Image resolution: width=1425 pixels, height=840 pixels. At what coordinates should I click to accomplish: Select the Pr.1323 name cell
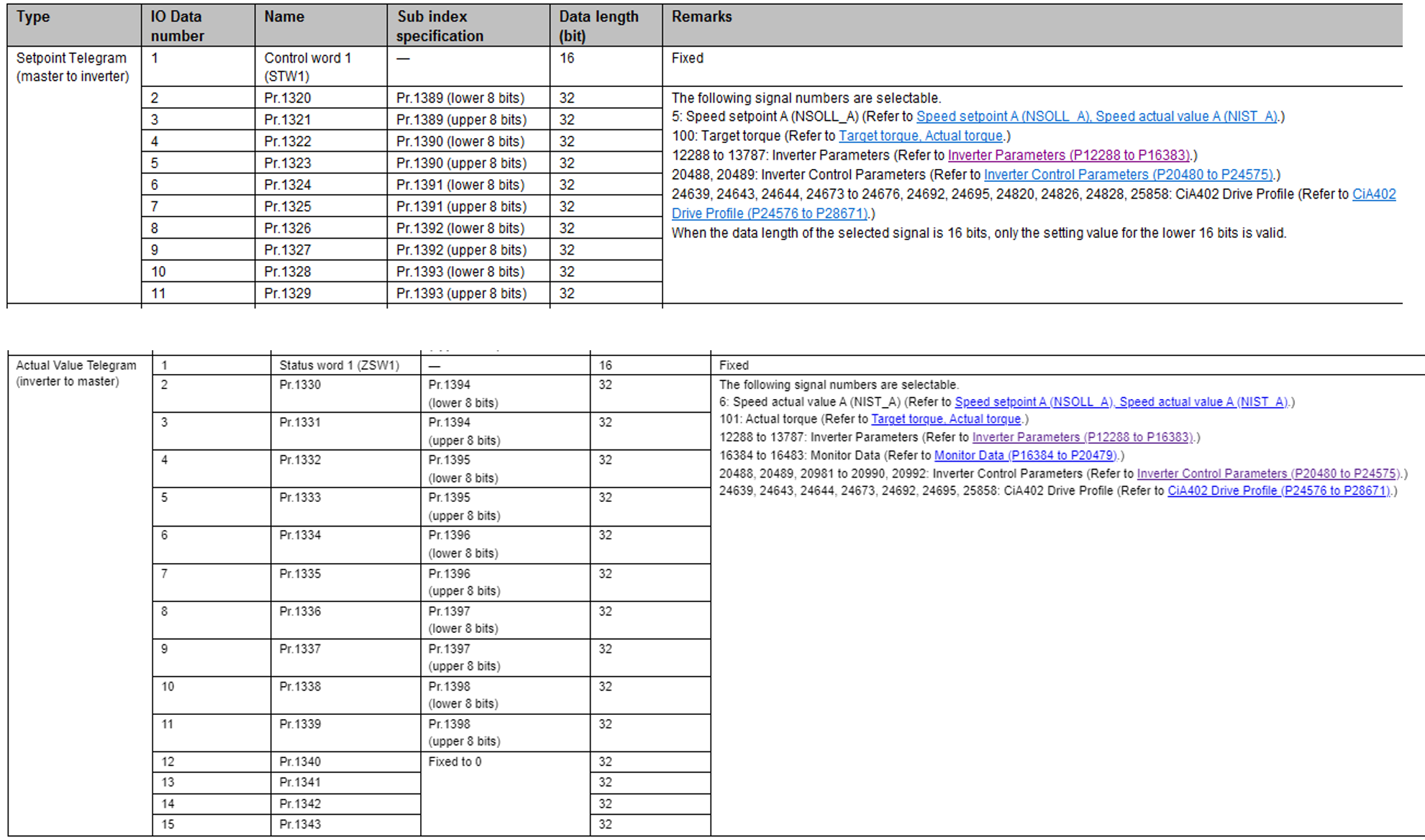(321, 163)
